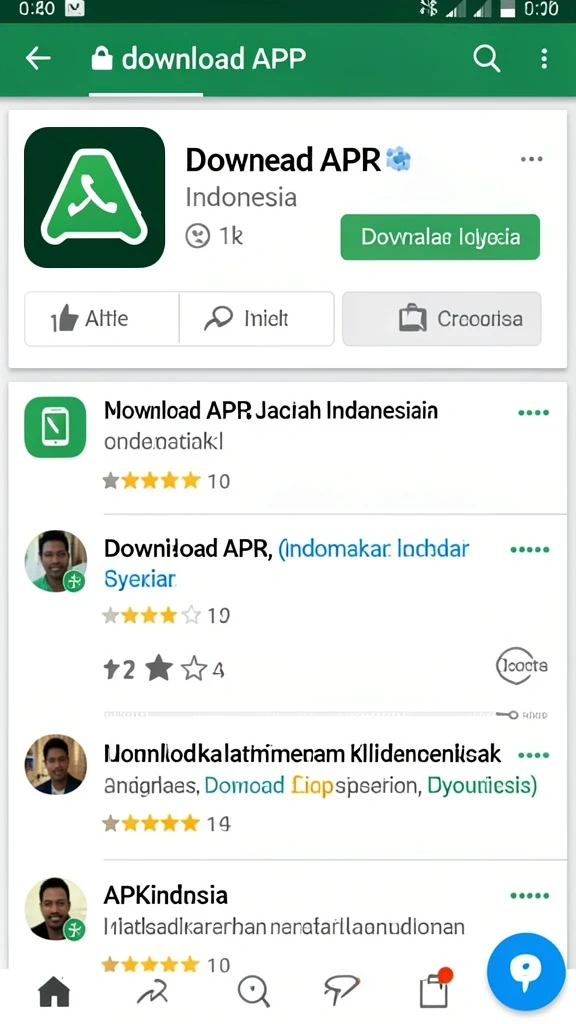Go back with the header arrow
This screenshot has height=1024, width=576.
(38, 59)
